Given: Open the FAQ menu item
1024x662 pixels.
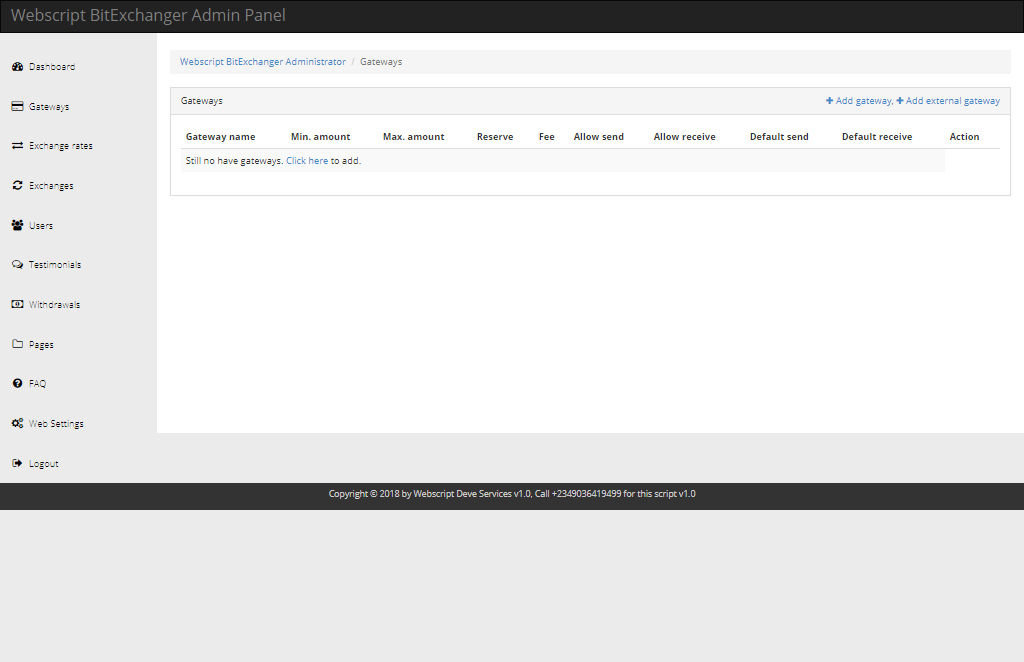Looking at the screenshot, I should point(37,383).
